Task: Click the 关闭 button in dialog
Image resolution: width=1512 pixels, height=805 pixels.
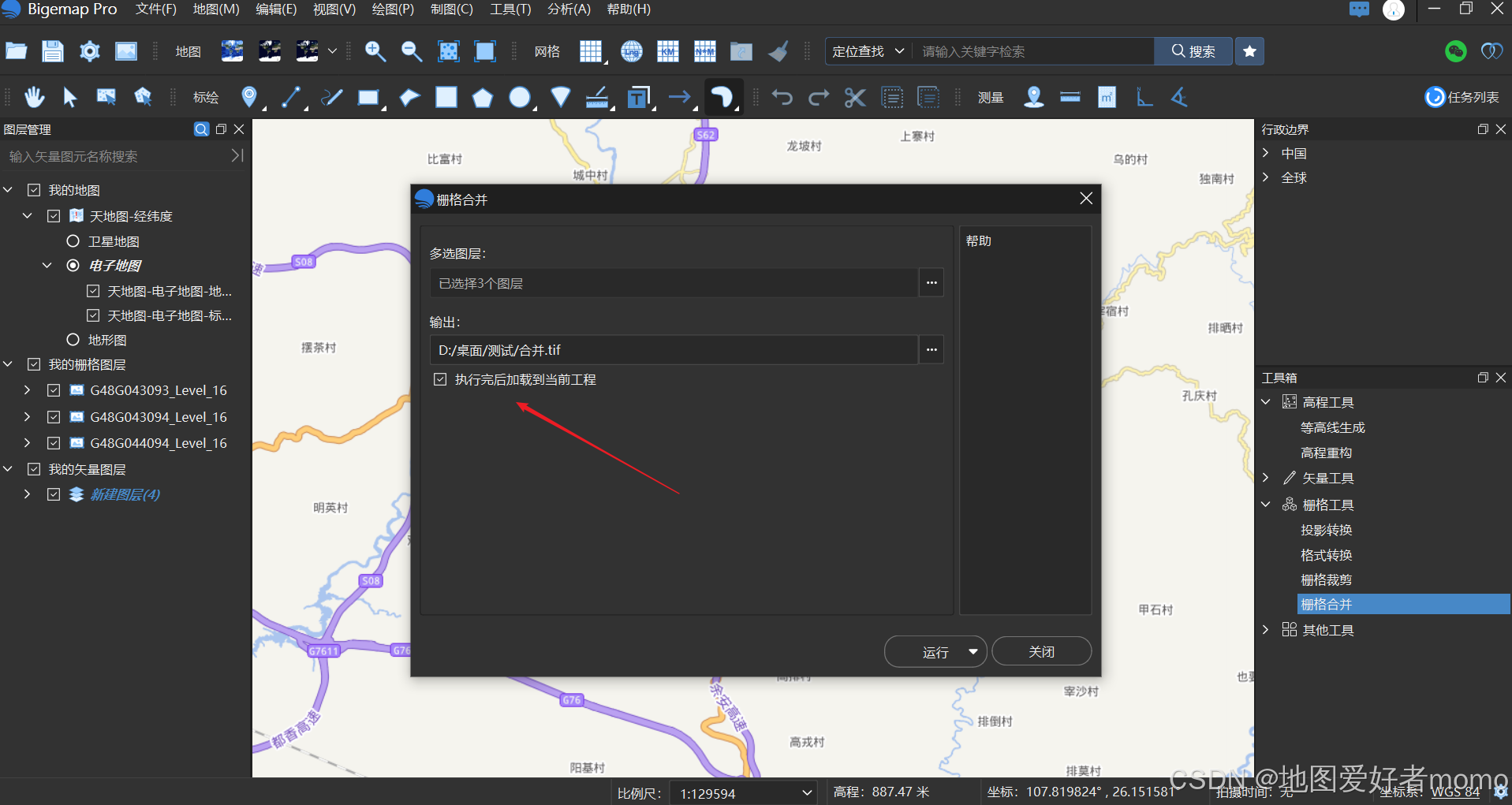Action: [1041, 651]
